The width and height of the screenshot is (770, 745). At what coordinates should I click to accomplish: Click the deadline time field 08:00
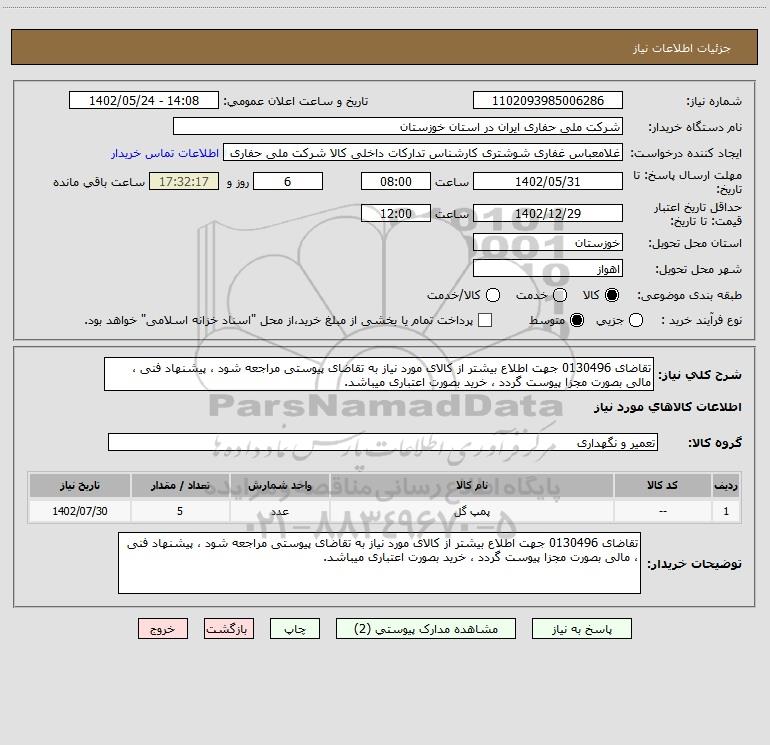[396, 181]
